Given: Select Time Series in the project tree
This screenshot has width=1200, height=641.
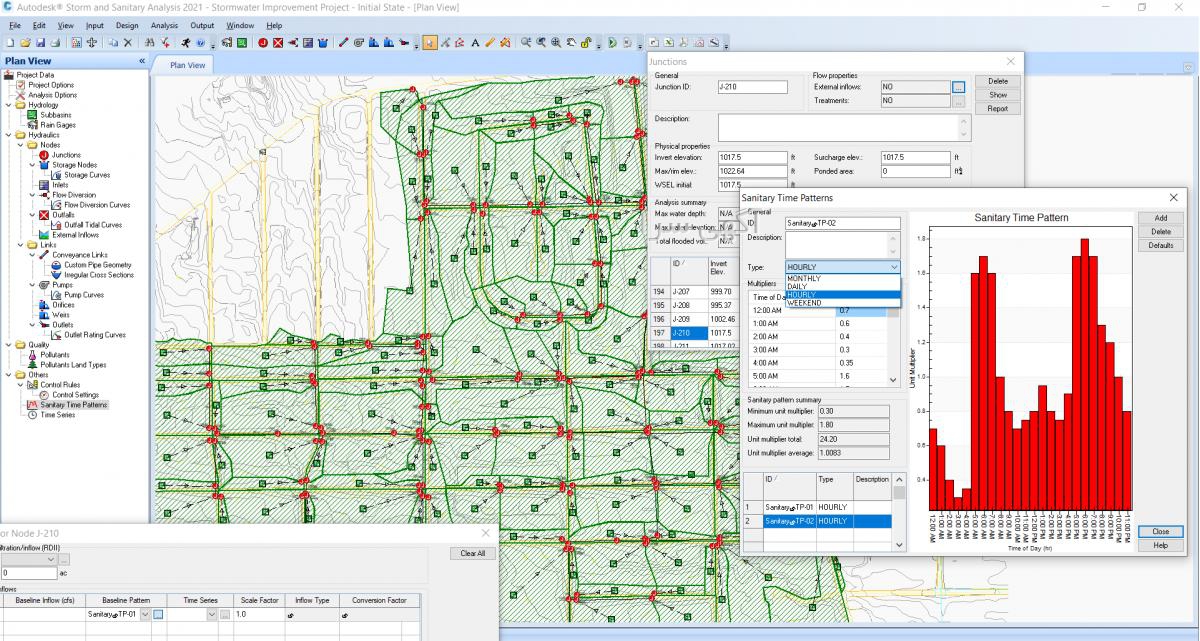Looking at the screenshot, I should pos(57,415).
